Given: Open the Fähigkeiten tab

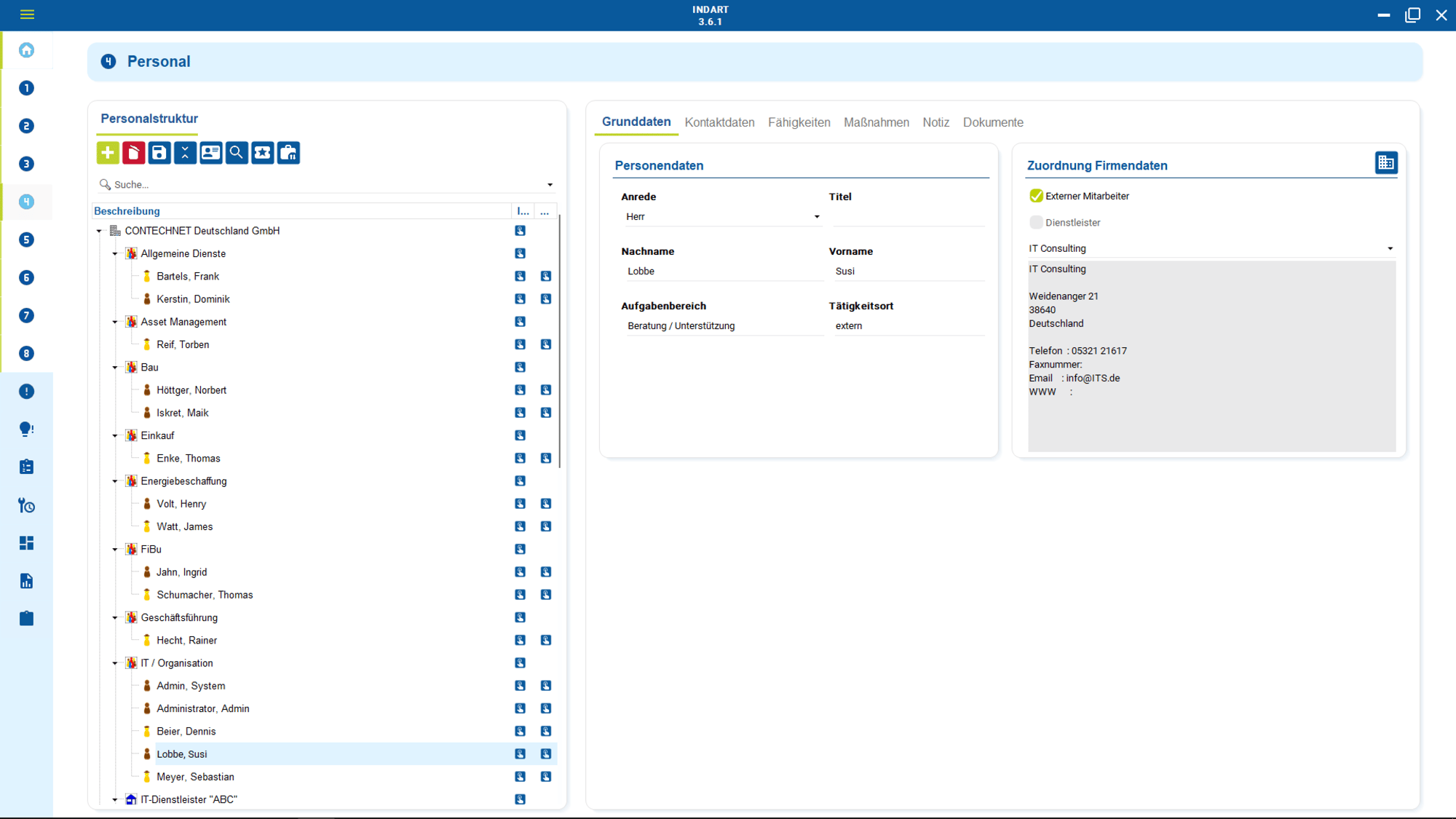Looking at the screenshot, I should click(799, 122).
